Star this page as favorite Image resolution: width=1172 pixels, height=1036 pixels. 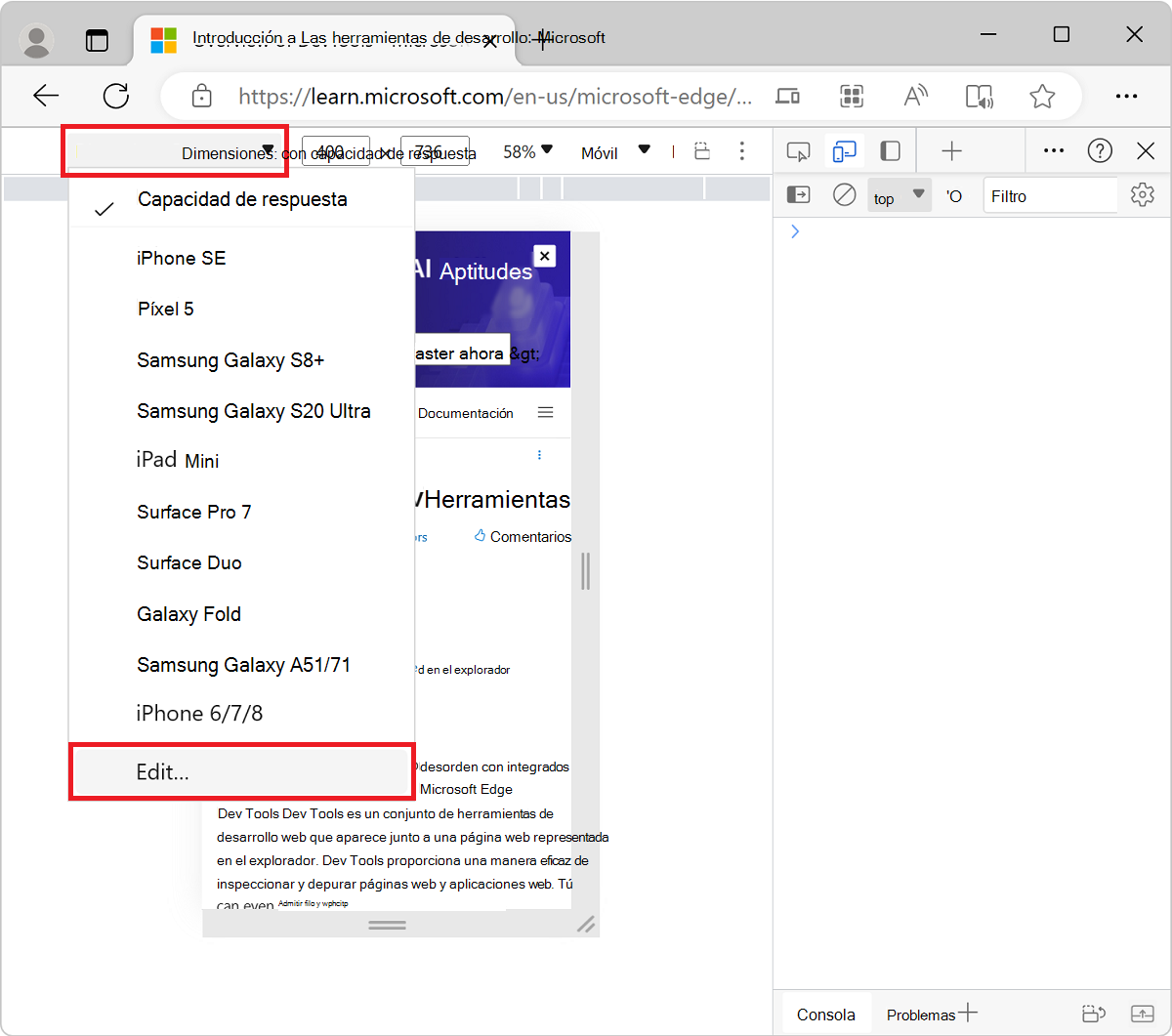1042,96
